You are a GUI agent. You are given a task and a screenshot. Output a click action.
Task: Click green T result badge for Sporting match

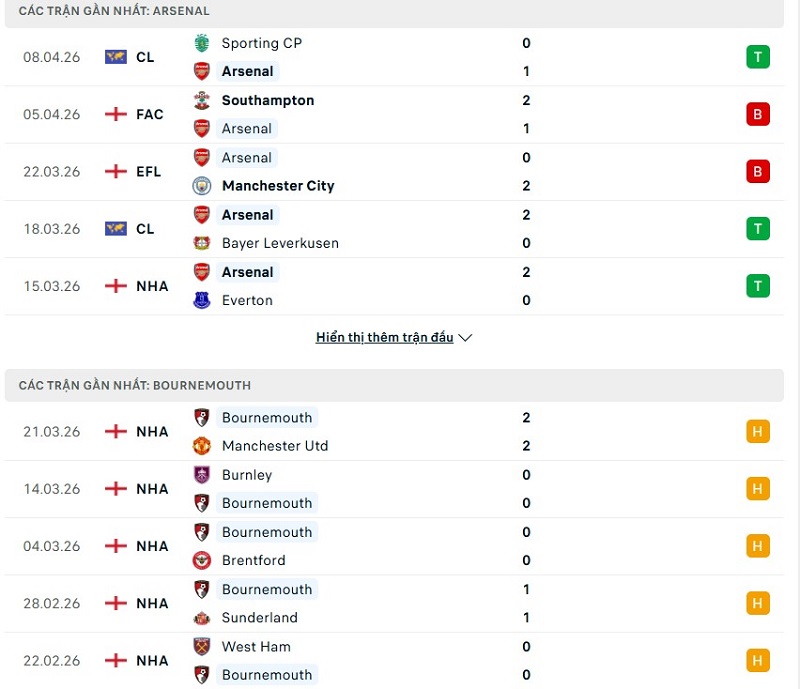[756, 57]
